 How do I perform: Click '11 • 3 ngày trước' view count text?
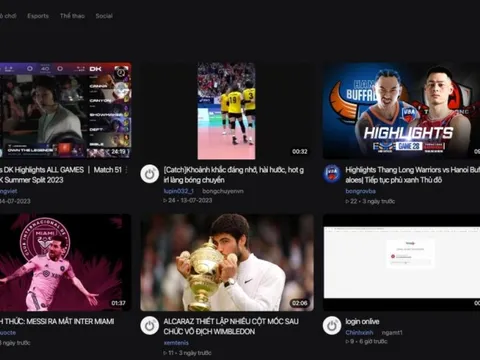tap(187, 353)
